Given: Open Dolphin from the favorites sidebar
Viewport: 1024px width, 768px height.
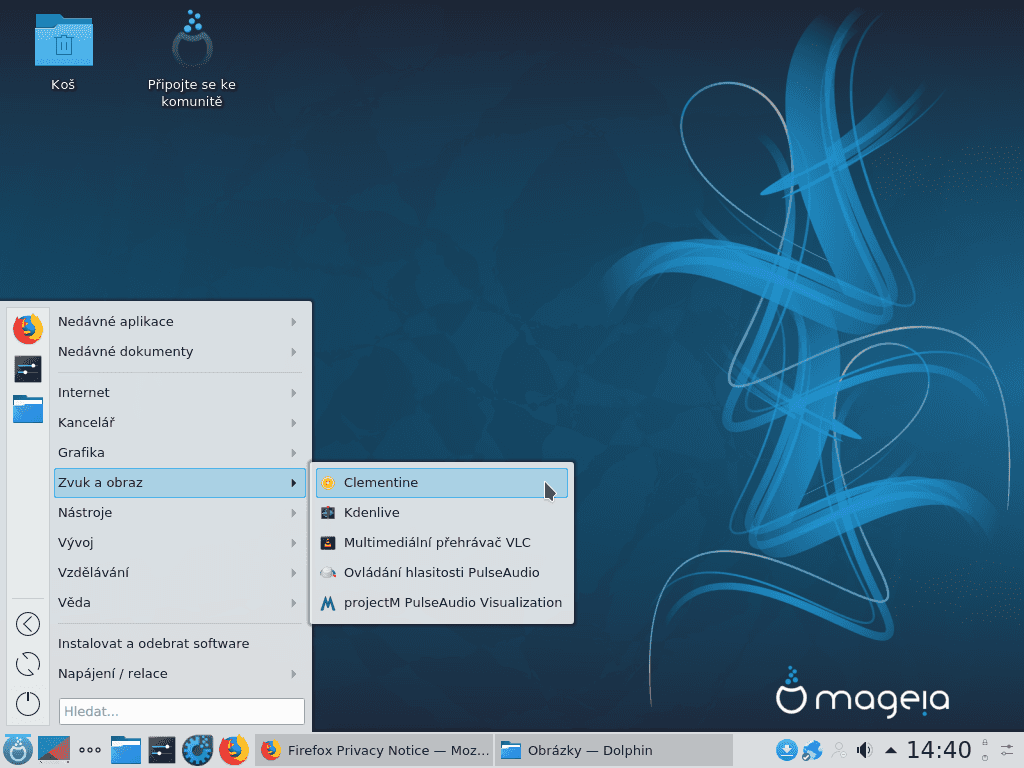Looking at the screenshot, I should [27, 409].
